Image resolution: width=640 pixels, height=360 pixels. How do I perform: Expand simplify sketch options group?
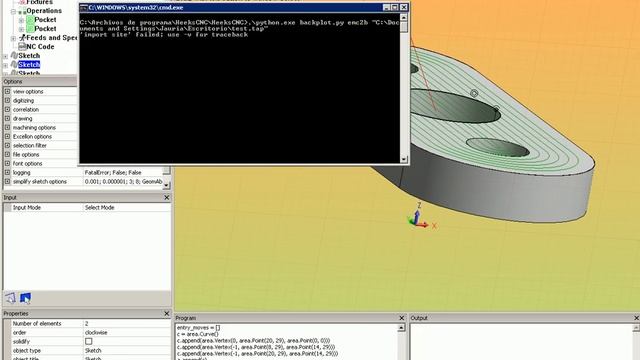pyautogui.click(x=7, y=181)
